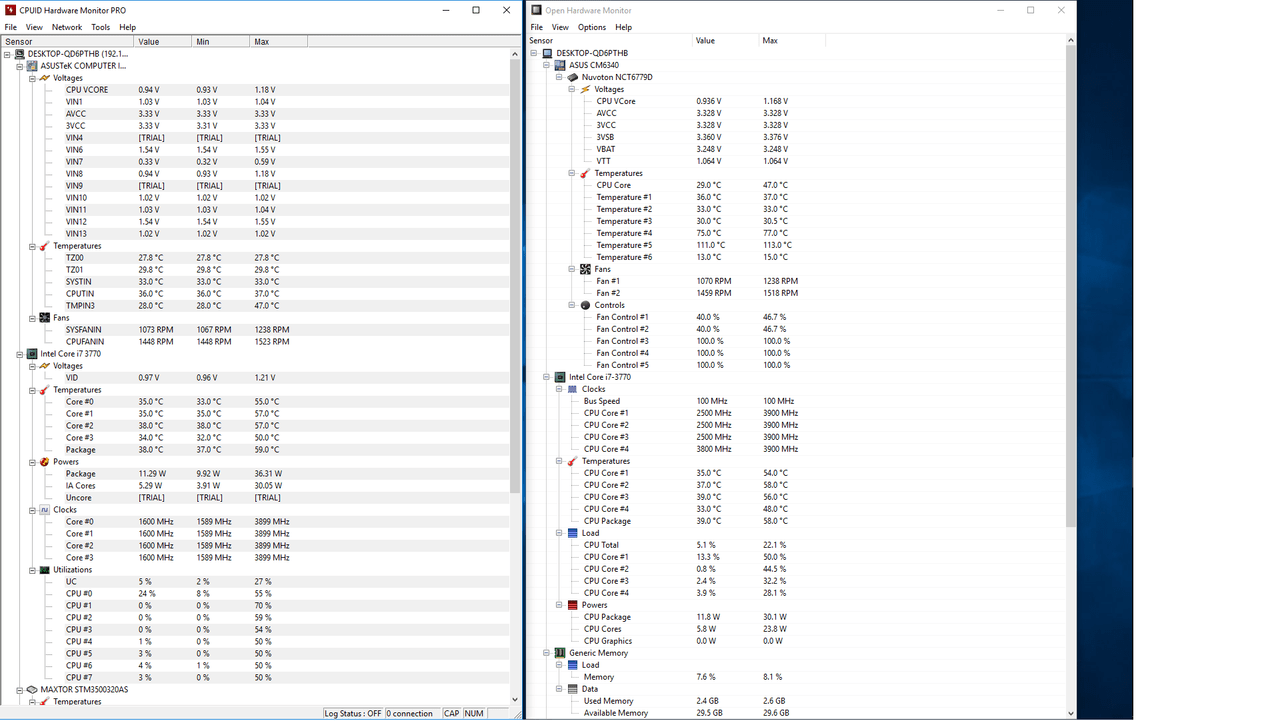The width and height of the screenshot is (1280, 721).
Task: Click the Load icon under Generic Memory
Action: pos(571,664)
